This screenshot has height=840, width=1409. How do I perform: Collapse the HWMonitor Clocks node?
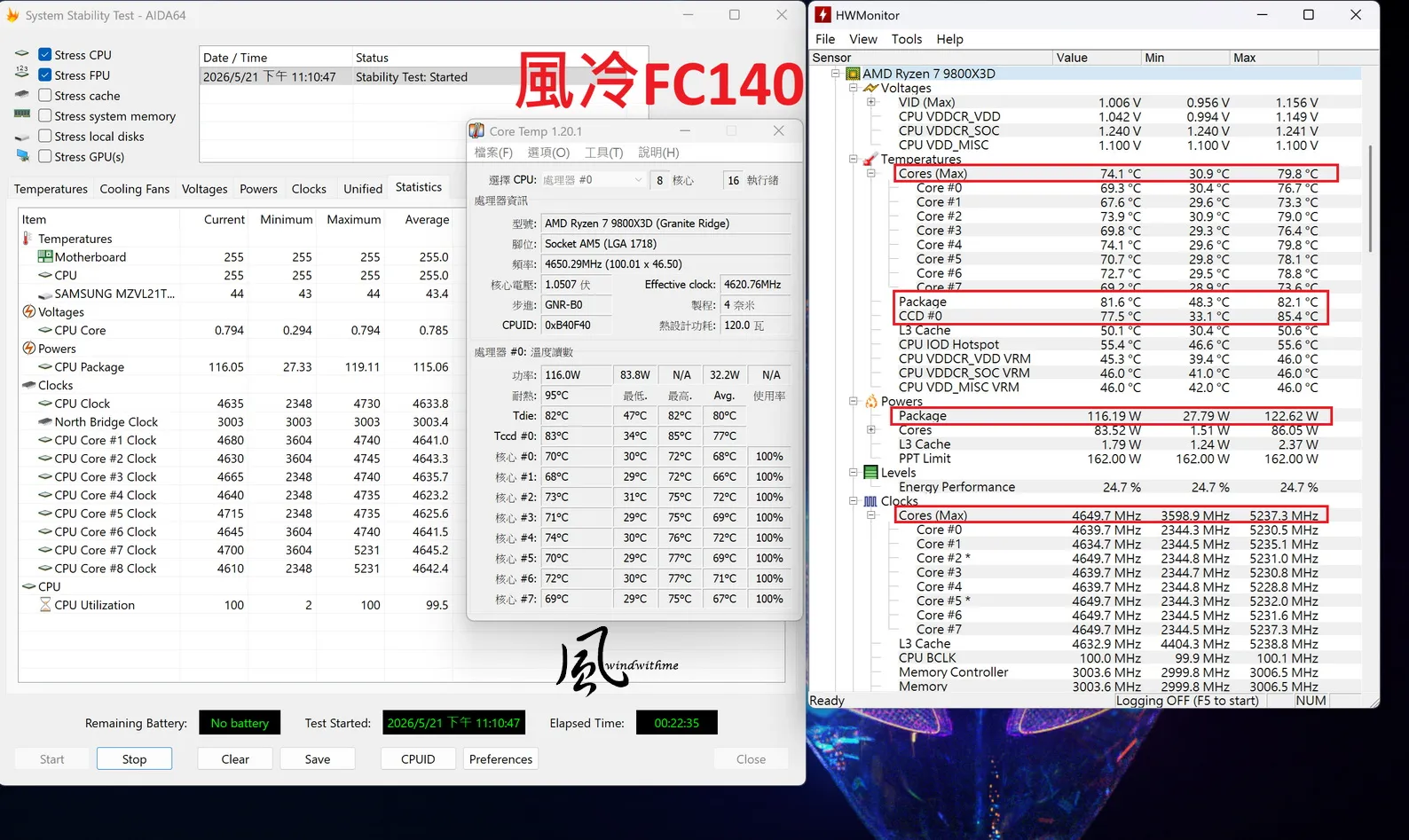853,500
